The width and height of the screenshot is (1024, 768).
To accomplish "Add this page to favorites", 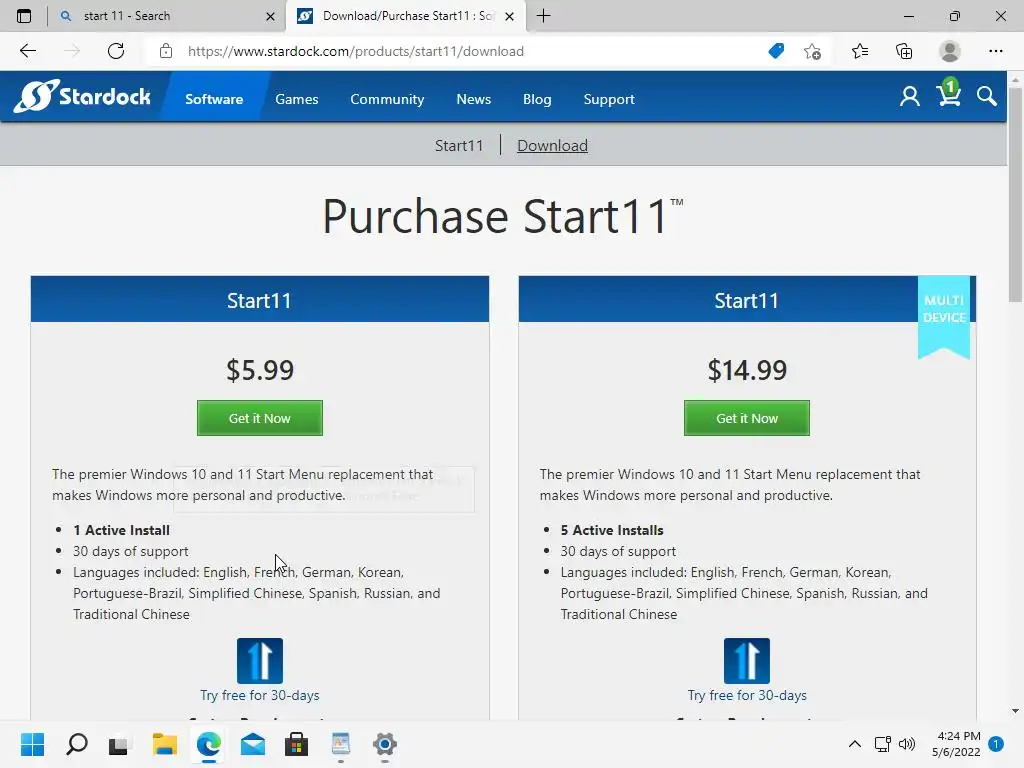I will point(812,51).
